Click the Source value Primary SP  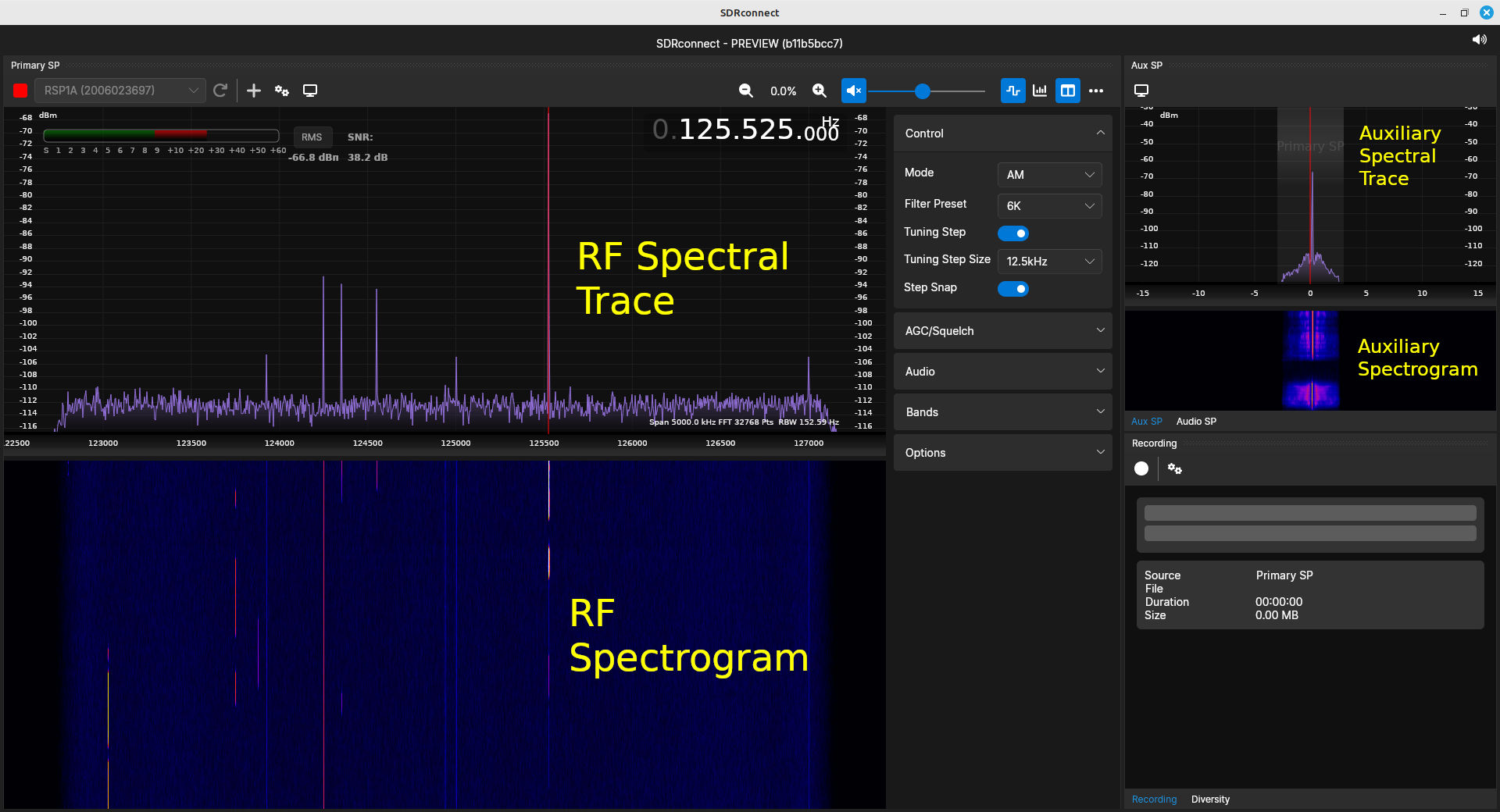[1284, 575]
